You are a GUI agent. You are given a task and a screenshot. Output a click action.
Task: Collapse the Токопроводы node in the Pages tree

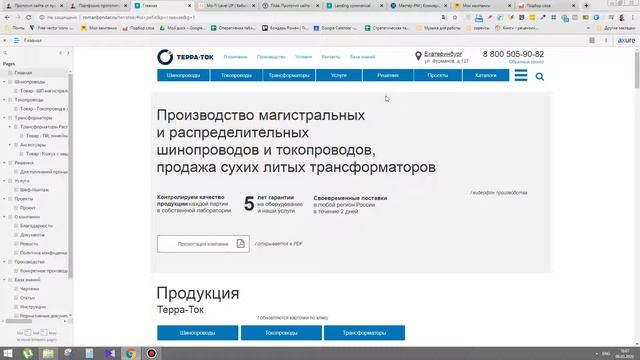pos(4,100)
